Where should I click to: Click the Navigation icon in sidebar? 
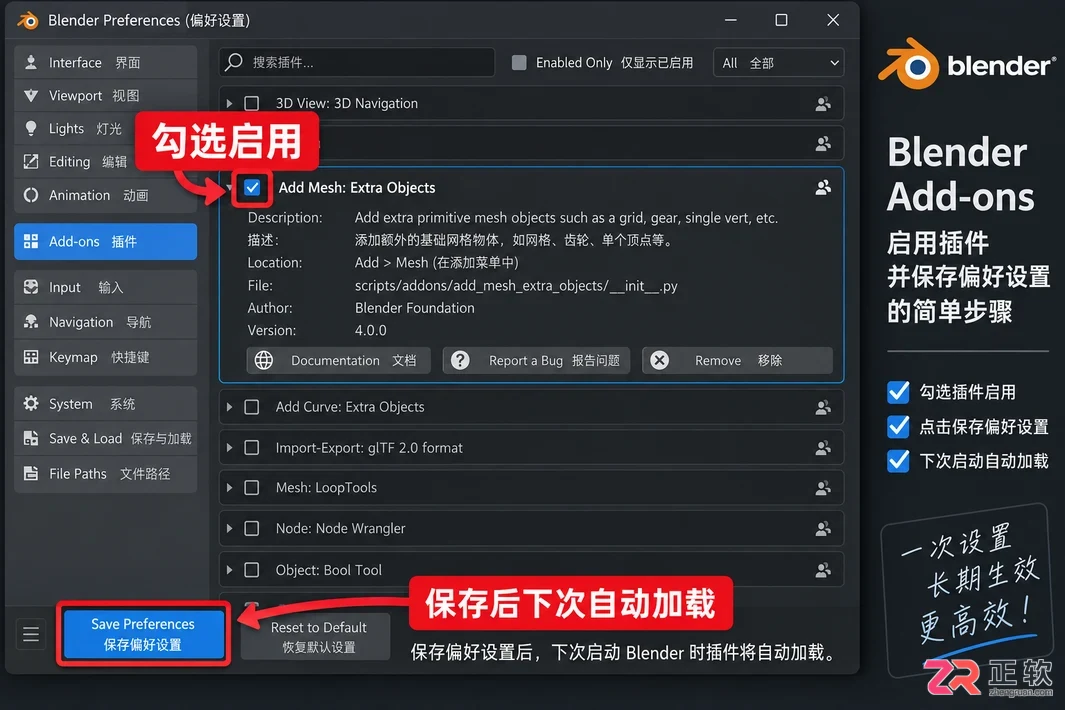tap(31, 321)
